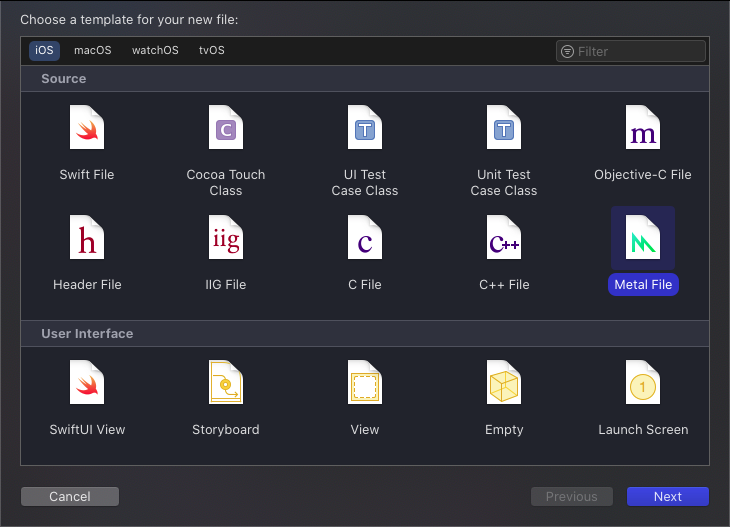Click the Next button

click(668, 496)
